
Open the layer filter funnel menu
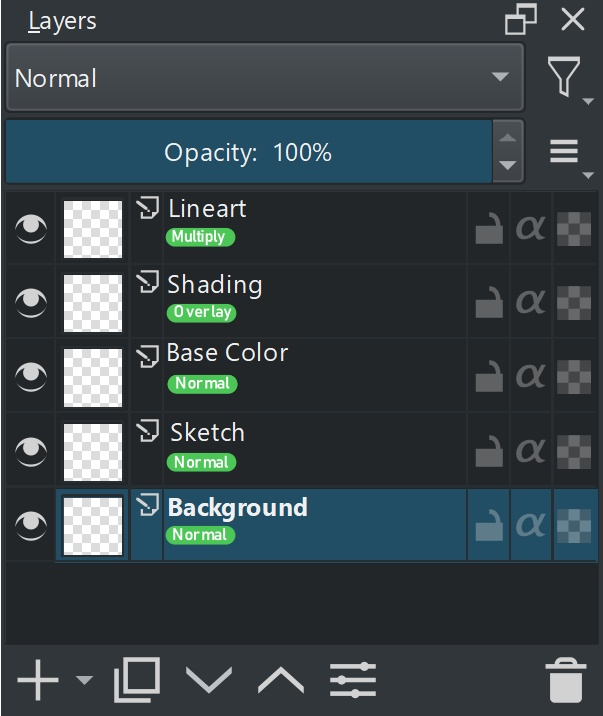click(x=568, y=77)
